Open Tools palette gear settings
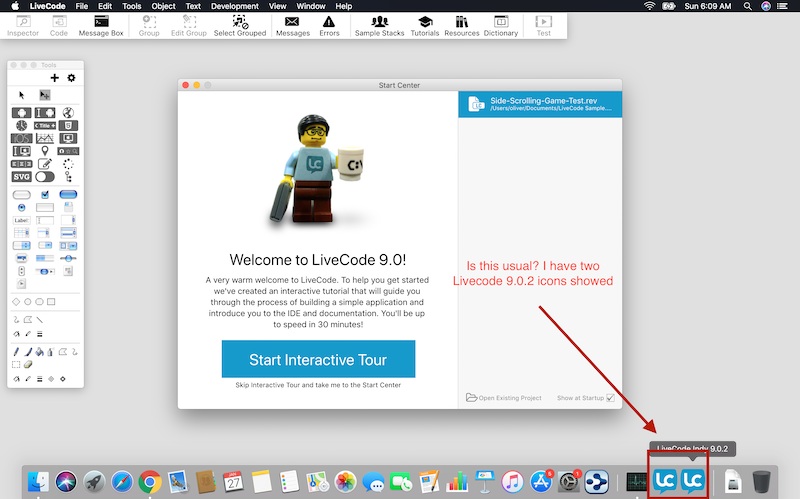800x499 pixels. click(x=71, y=78)
